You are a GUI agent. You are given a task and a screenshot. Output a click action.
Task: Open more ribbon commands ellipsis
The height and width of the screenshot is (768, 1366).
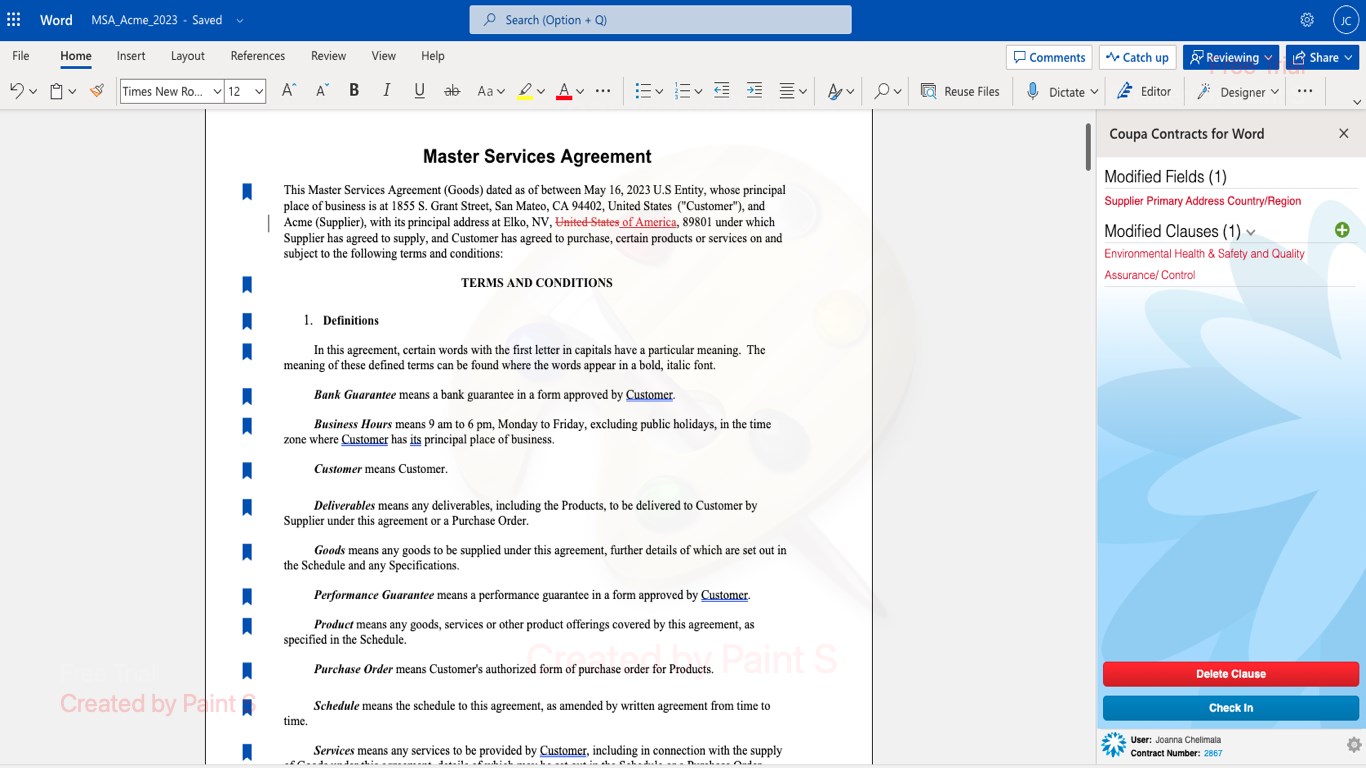pyautogui.click(x=1305, y=91)
